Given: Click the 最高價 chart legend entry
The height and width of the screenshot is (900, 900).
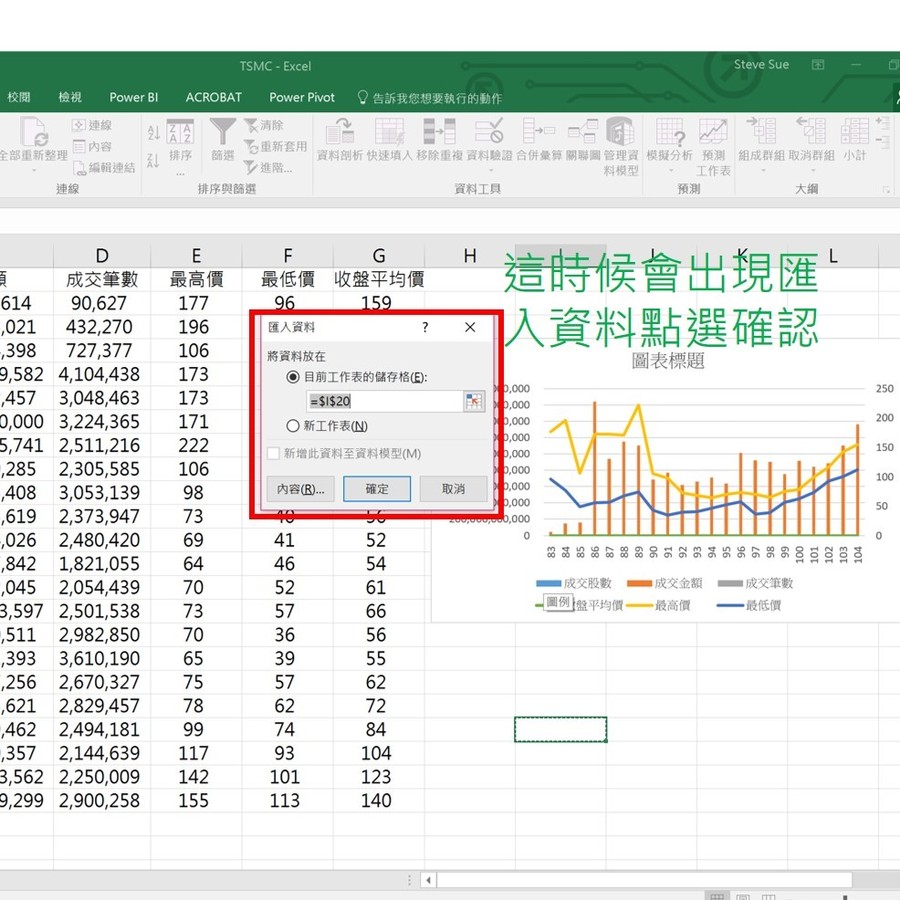Looking at the screenshot, I should [659, 606].
